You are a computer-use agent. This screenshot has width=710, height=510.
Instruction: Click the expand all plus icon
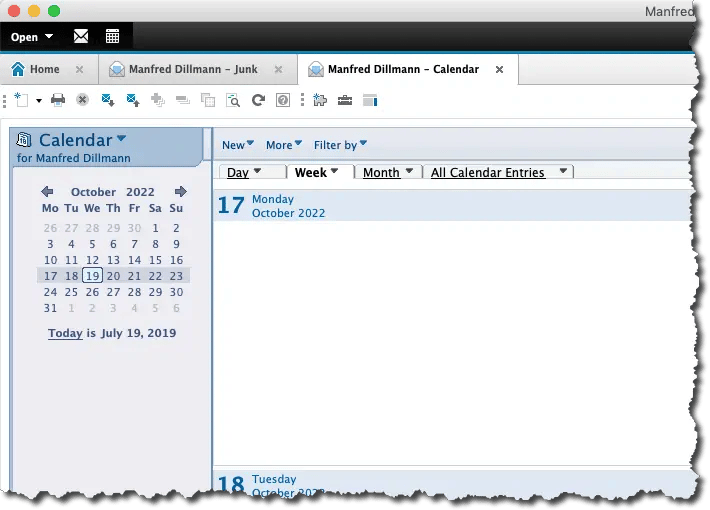(x=158, y=100)
